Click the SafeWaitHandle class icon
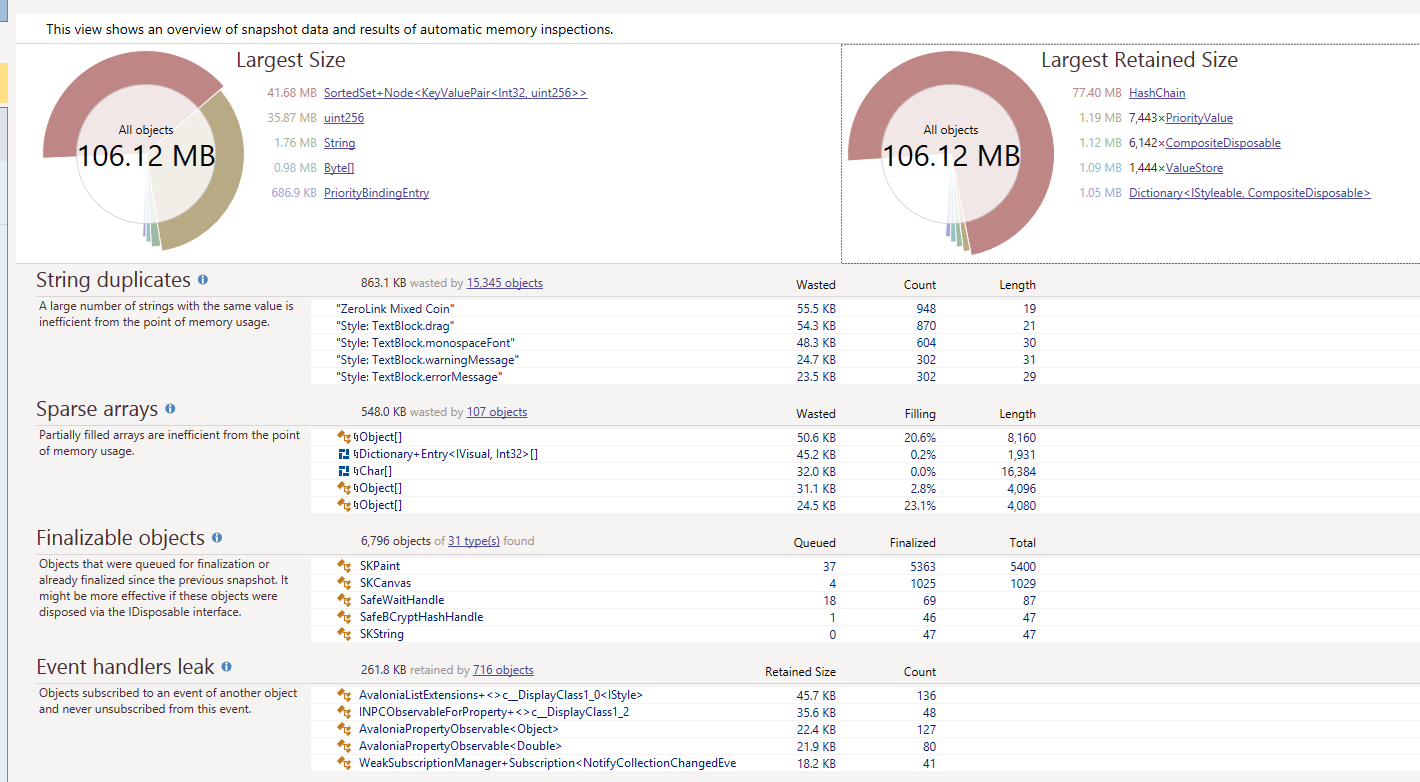 click(x=344, y=600)
